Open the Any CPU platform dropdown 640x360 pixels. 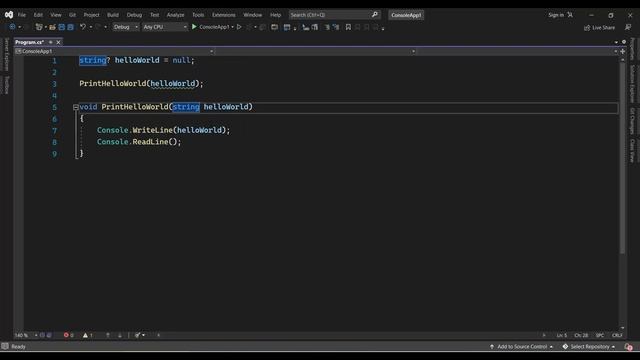165,27
